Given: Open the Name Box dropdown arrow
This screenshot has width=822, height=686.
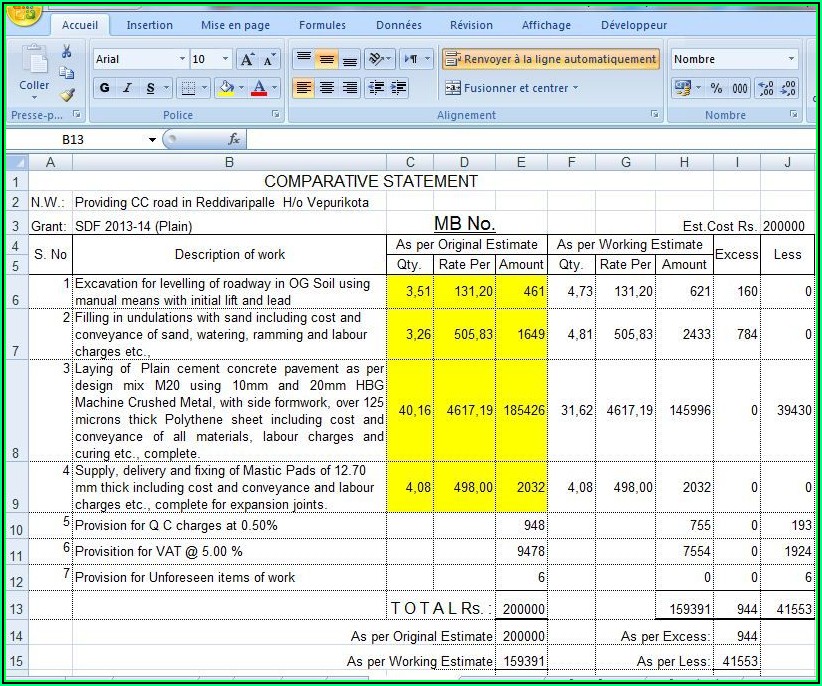Looking at the screenshot, I should tap(152, 140).
